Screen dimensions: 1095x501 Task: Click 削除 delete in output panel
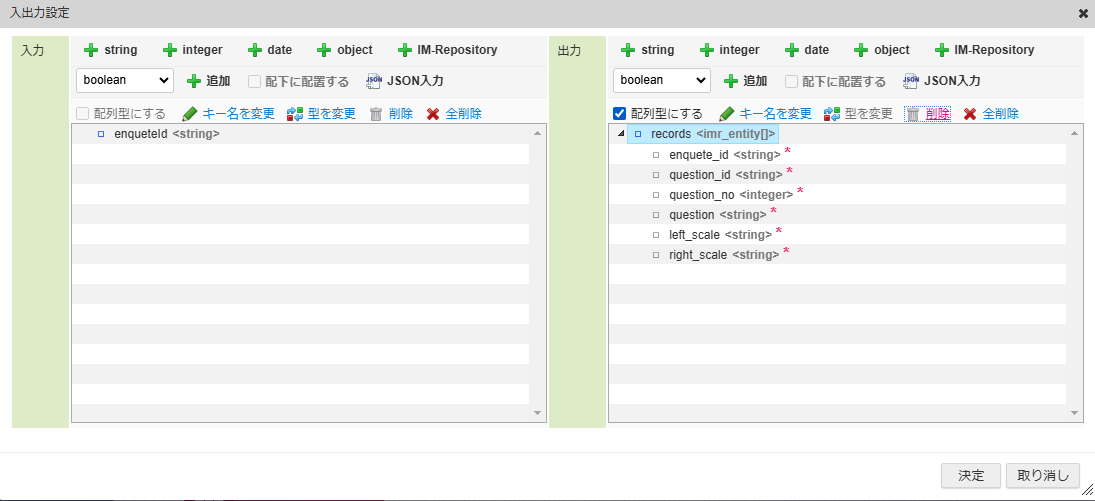[x=928, y=114]
